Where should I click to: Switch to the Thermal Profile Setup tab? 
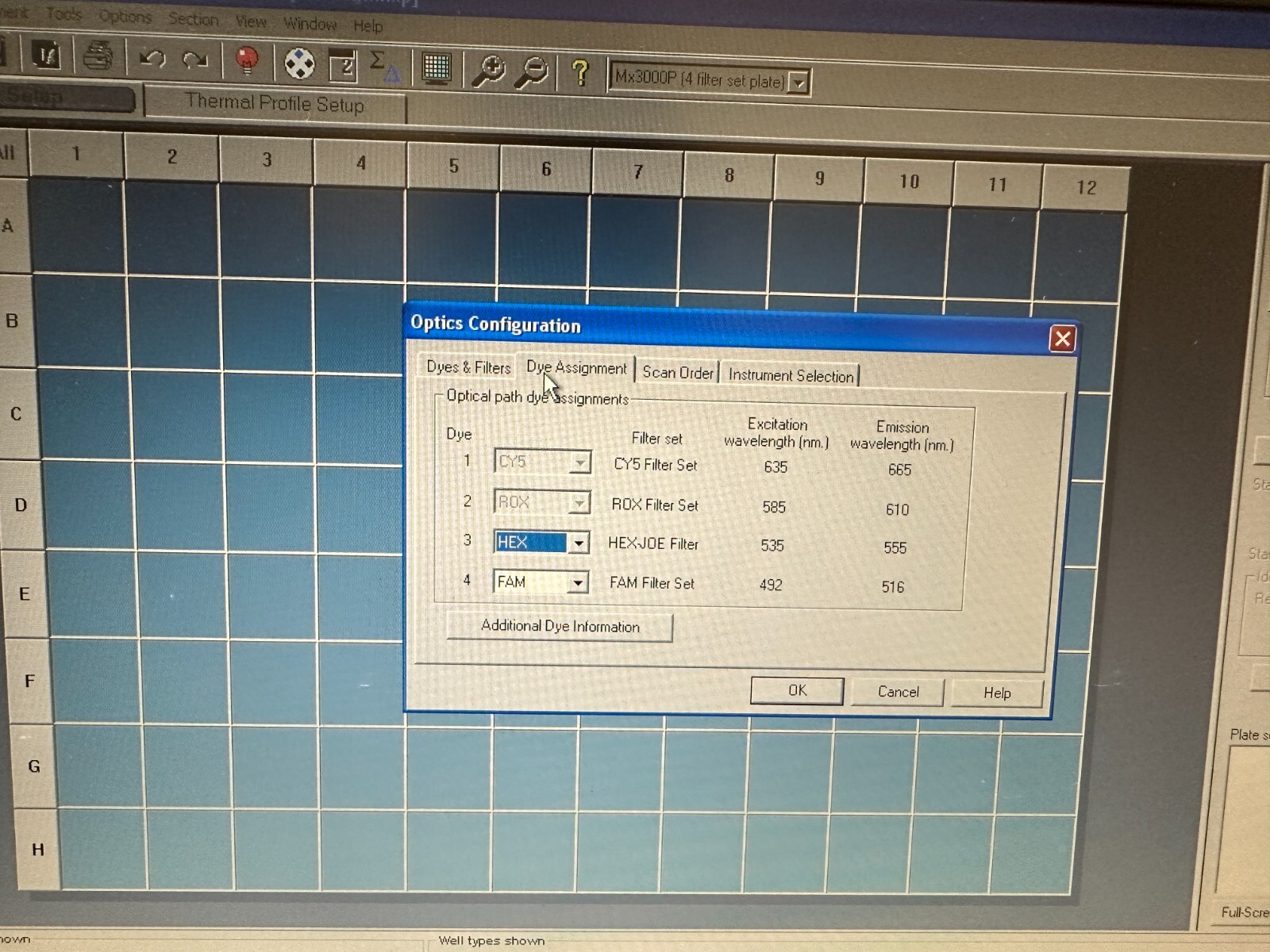[x=275, y=103]
